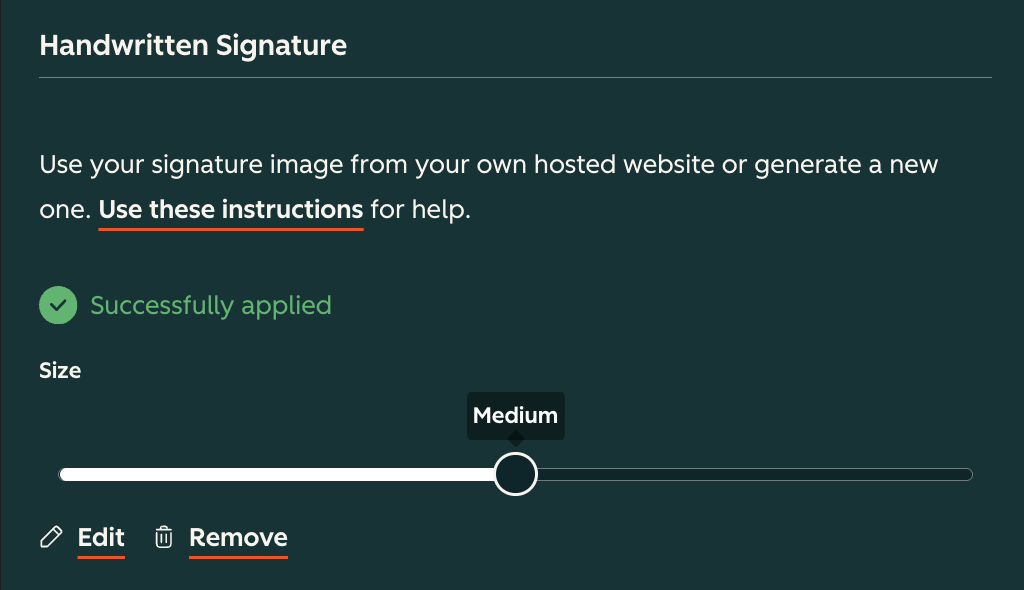
Task: Click the word "one." before the instructions link
Action: click(65, 211)
